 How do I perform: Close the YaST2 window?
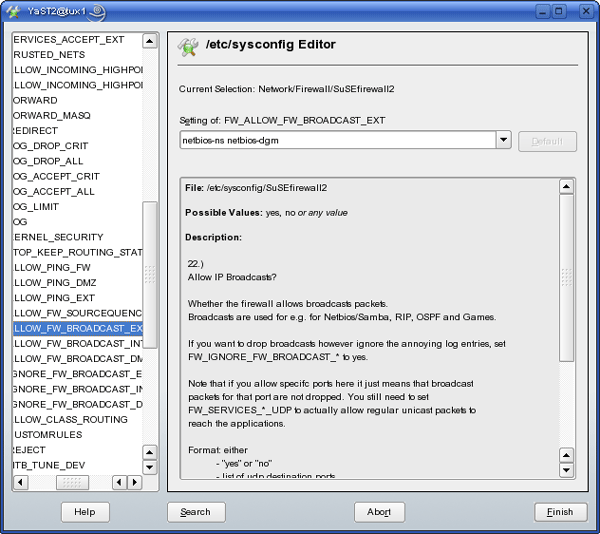[x=586, y=11]
